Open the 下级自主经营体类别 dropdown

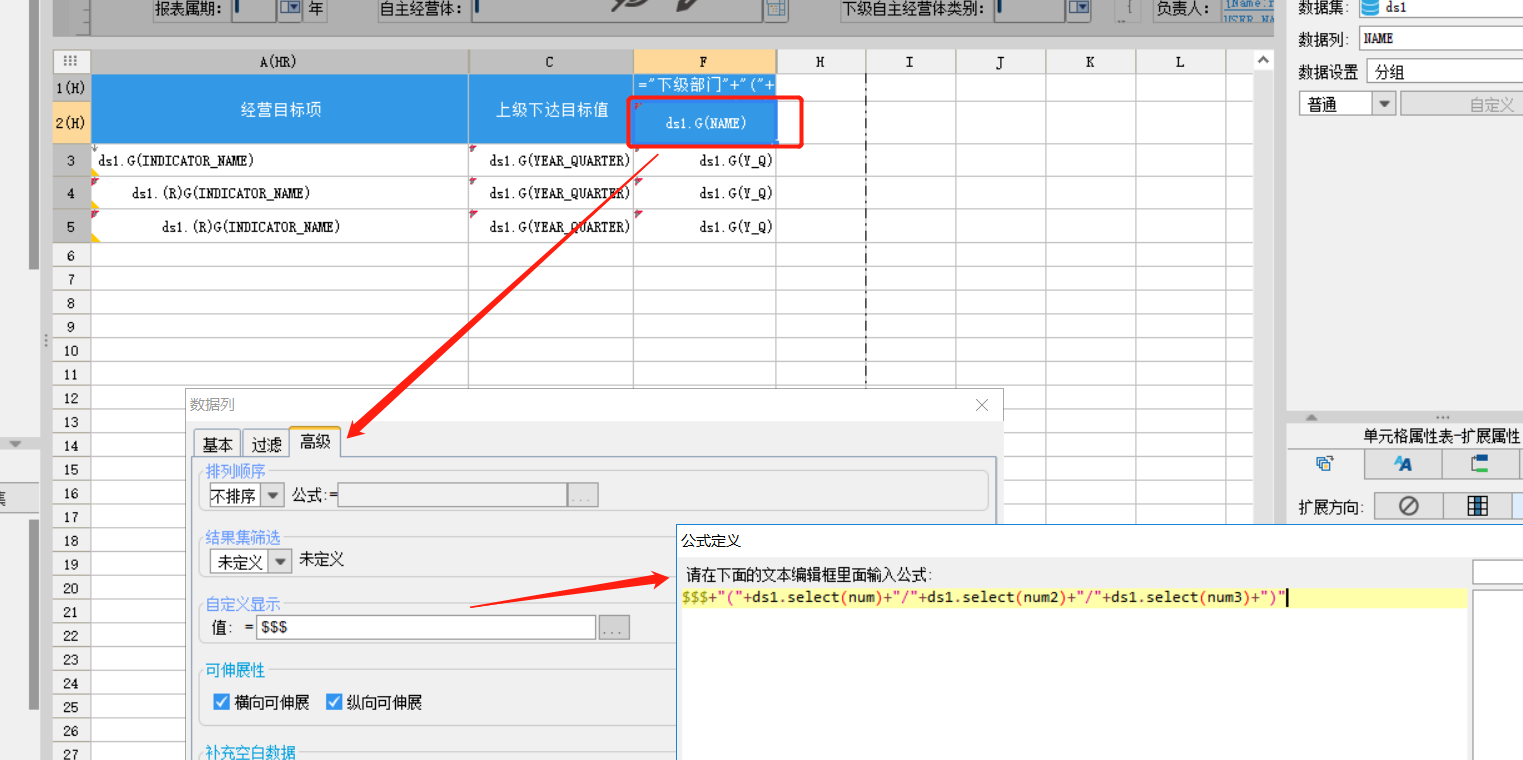[1079, 9]
